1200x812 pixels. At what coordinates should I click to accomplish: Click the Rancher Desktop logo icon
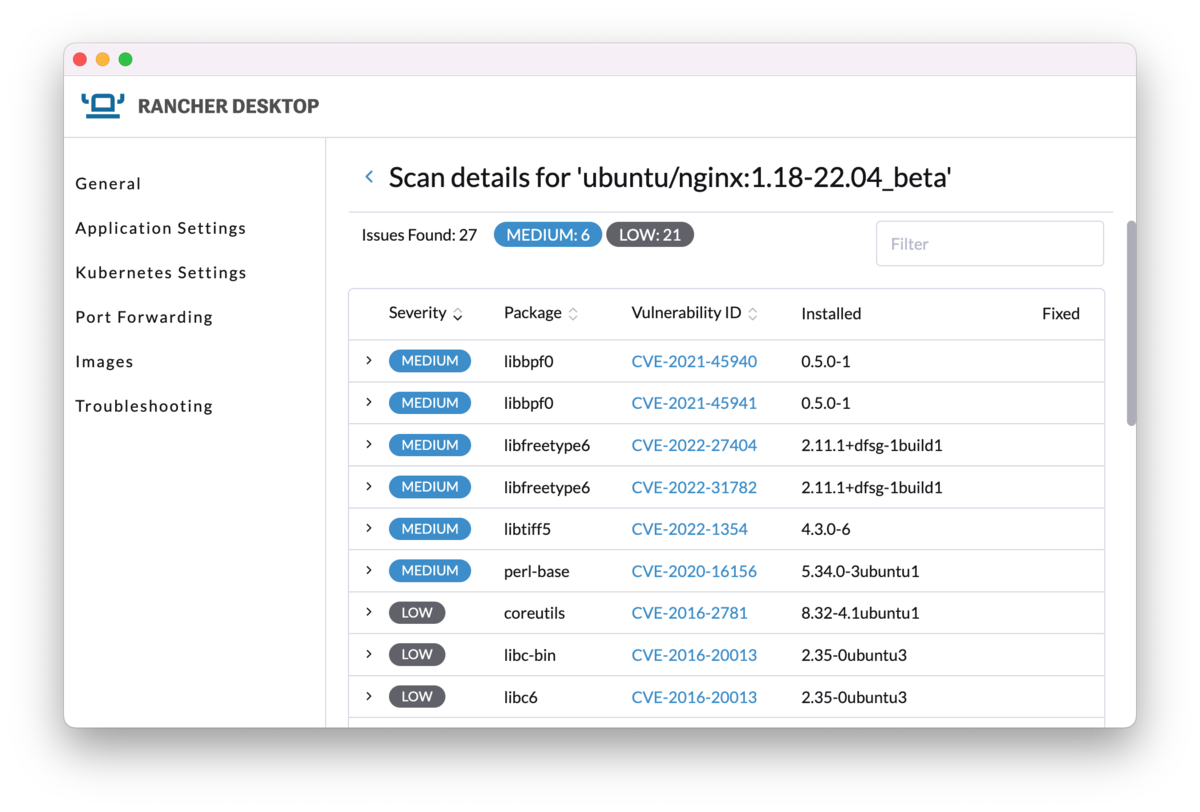[102, 105]
